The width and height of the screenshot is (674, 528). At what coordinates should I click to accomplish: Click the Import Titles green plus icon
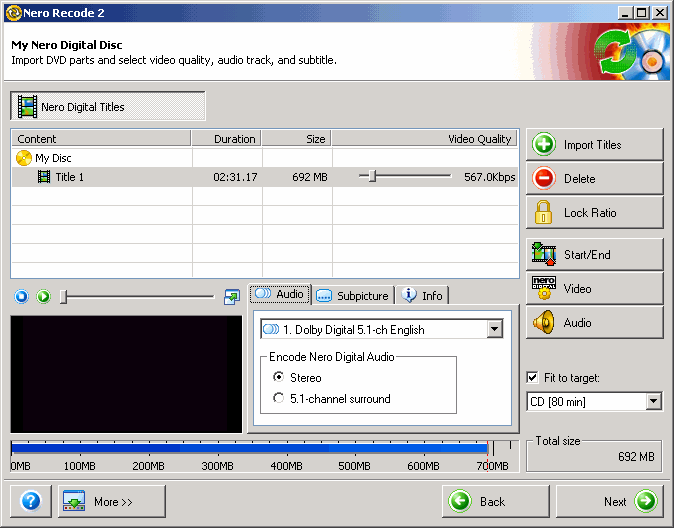pyautogui.click(x=544, y=145)
